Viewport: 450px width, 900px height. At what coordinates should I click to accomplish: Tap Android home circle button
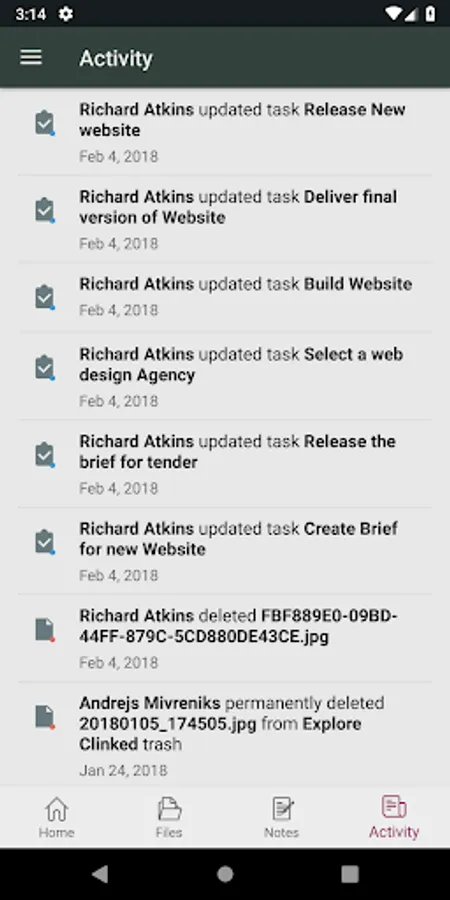pos(225,874)
